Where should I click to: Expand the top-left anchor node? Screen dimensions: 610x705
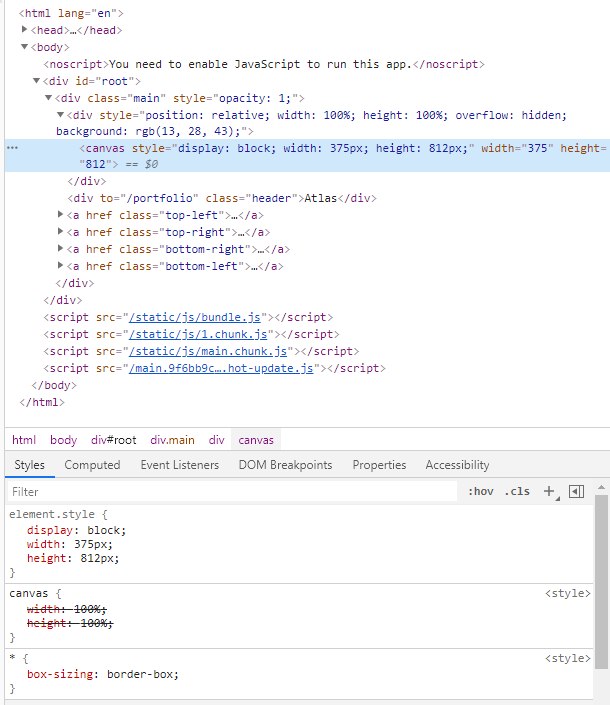pos(61,215)
